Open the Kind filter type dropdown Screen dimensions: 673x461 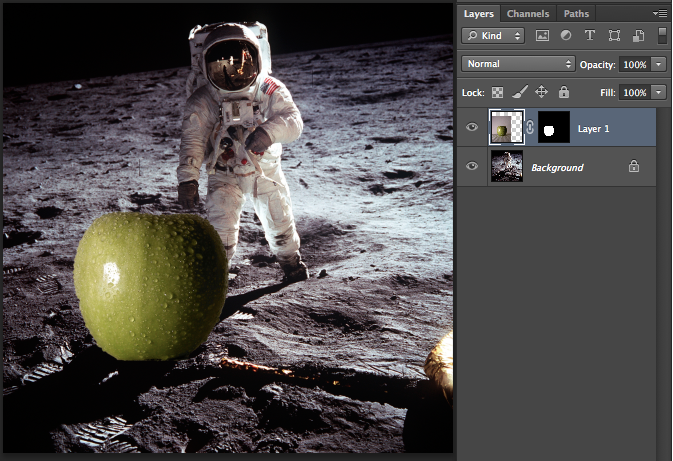[494, 35]
